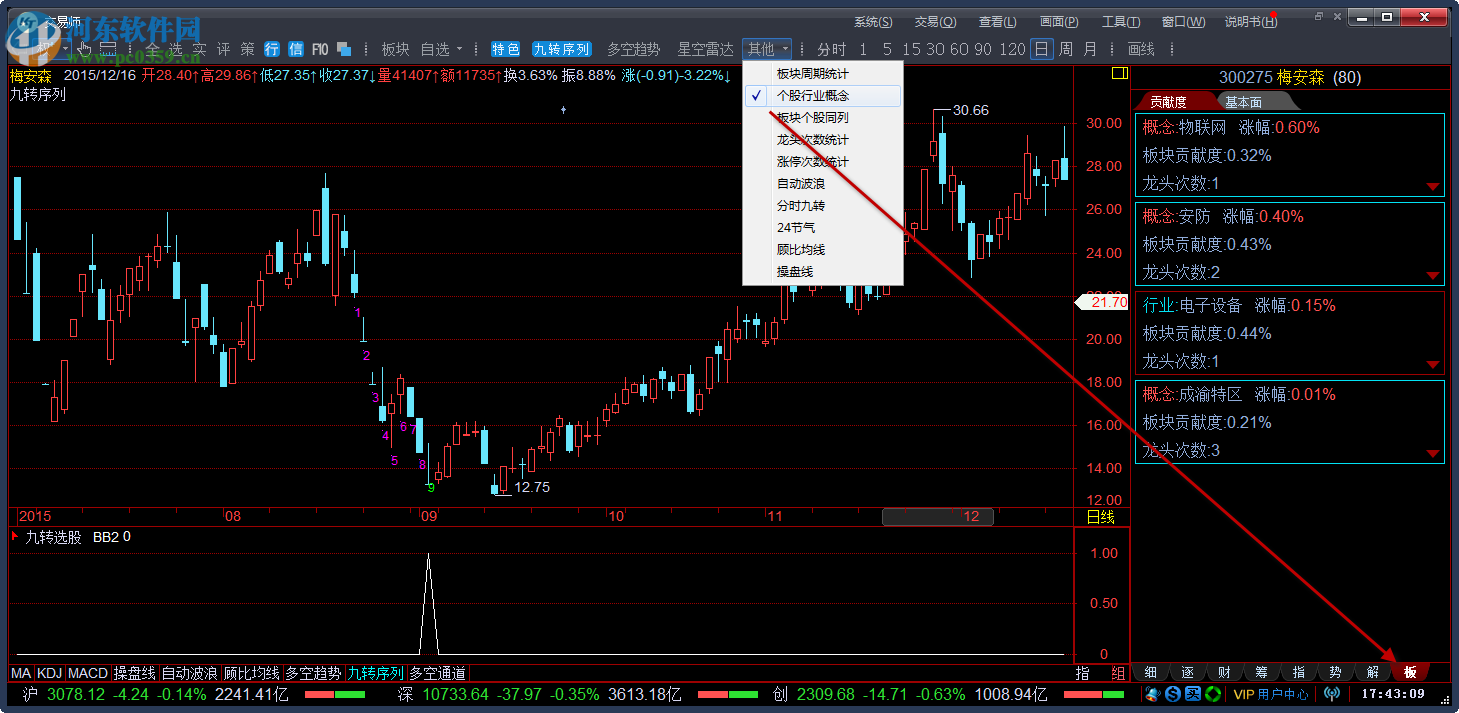Click the 评 toolbar icon
The height and width of the screenshot is (713, 1459).
pos(223,49)
